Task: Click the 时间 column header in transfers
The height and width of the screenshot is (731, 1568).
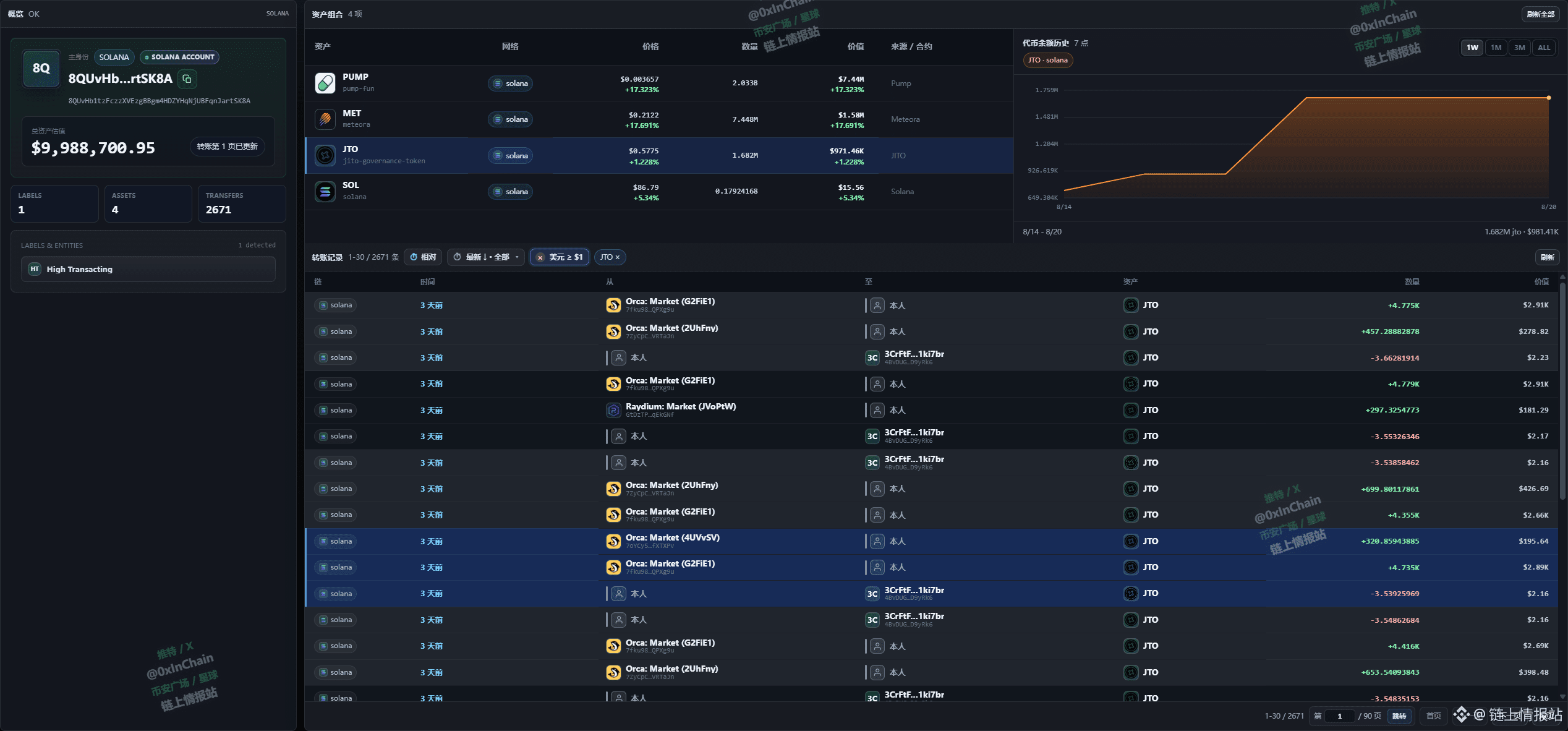Action: coord(427,282)
